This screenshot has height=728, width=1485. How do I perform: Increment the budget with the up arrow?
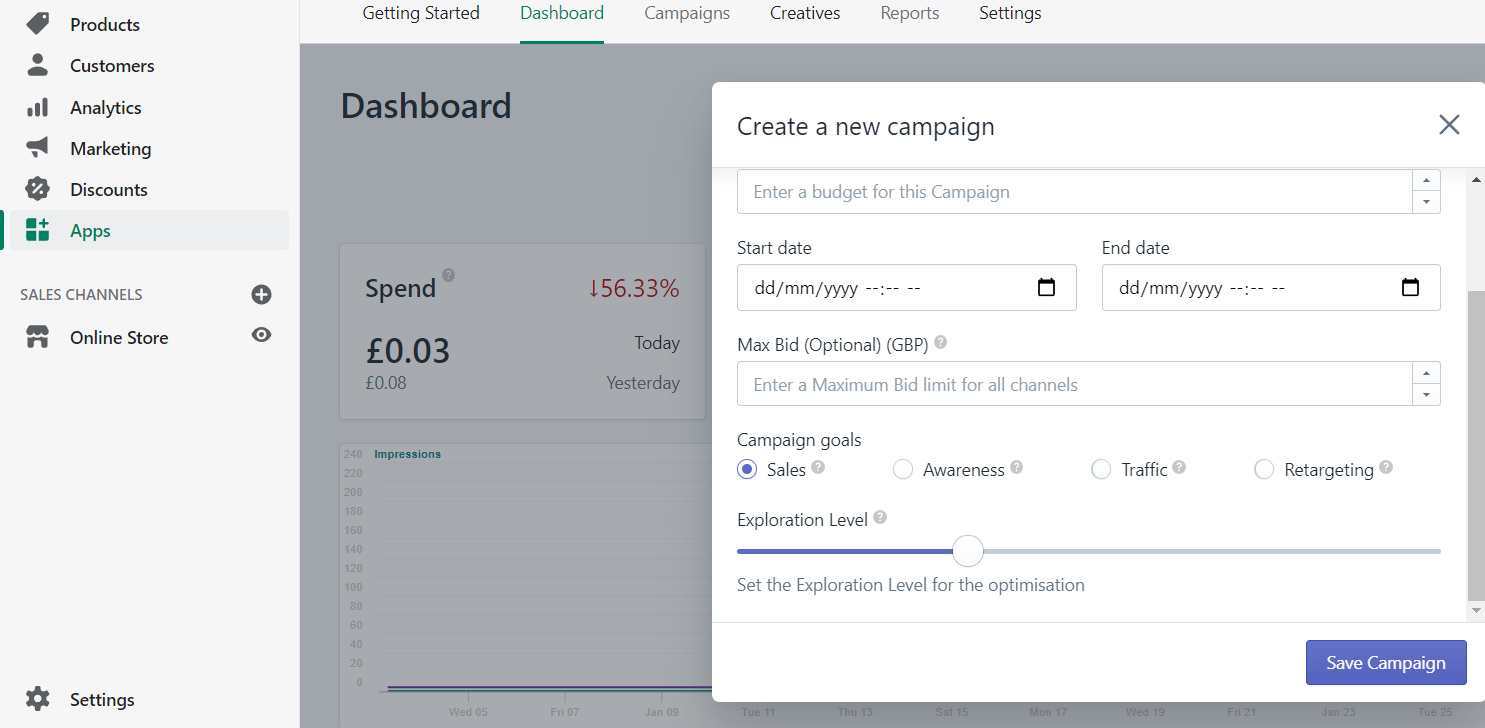[x=1426, y=181]
